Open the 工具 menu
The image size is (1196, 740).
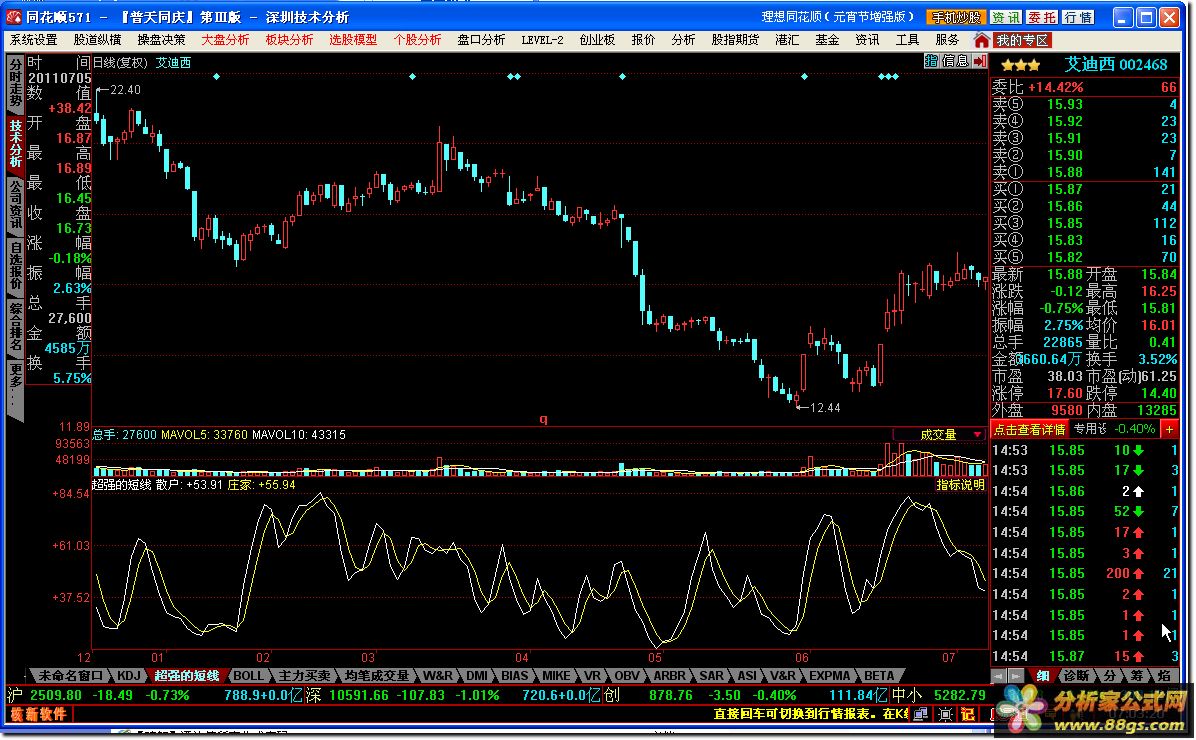click(907, 40)
